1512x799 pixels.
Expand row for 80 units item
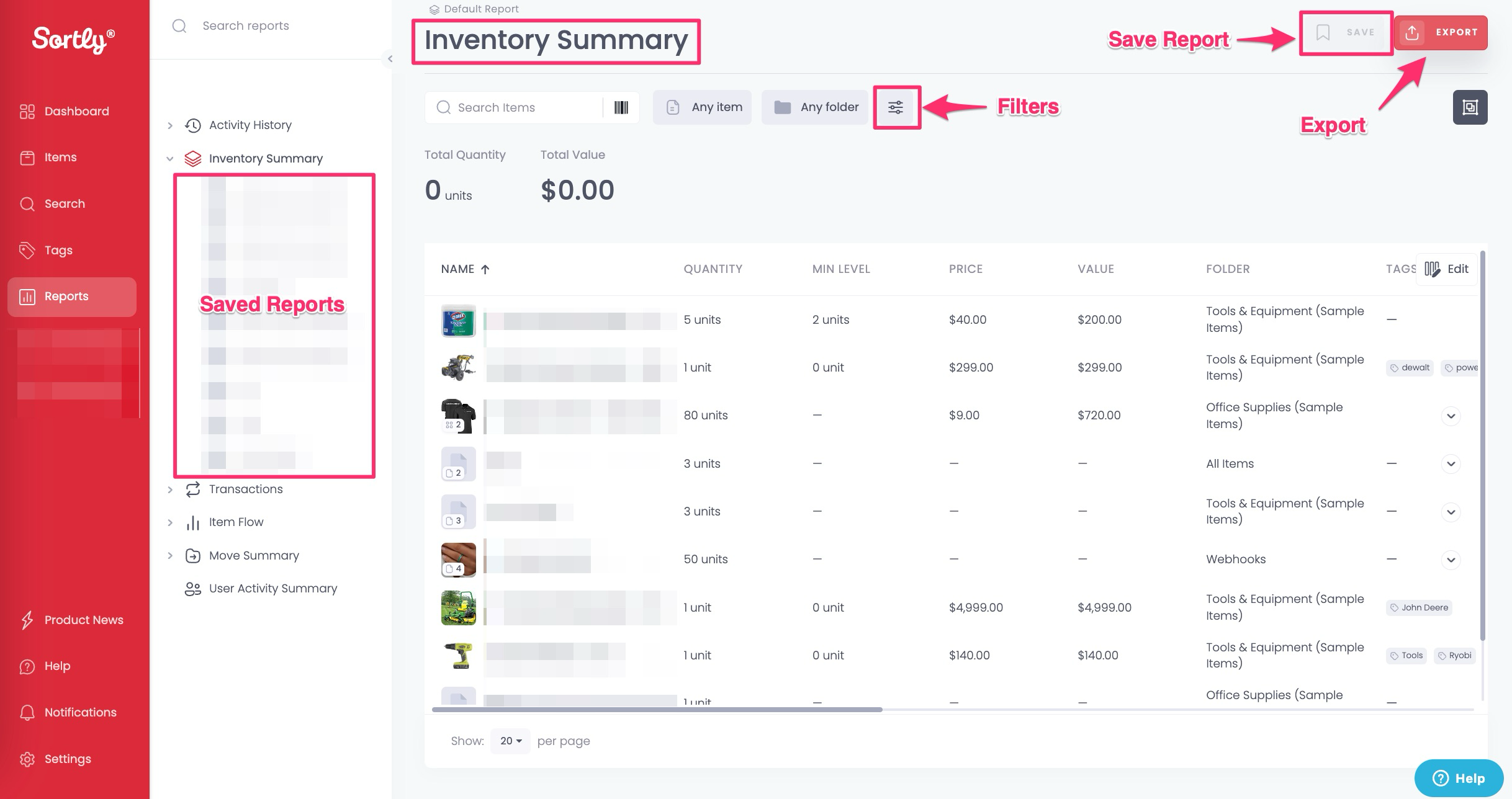click(1451, 416)
